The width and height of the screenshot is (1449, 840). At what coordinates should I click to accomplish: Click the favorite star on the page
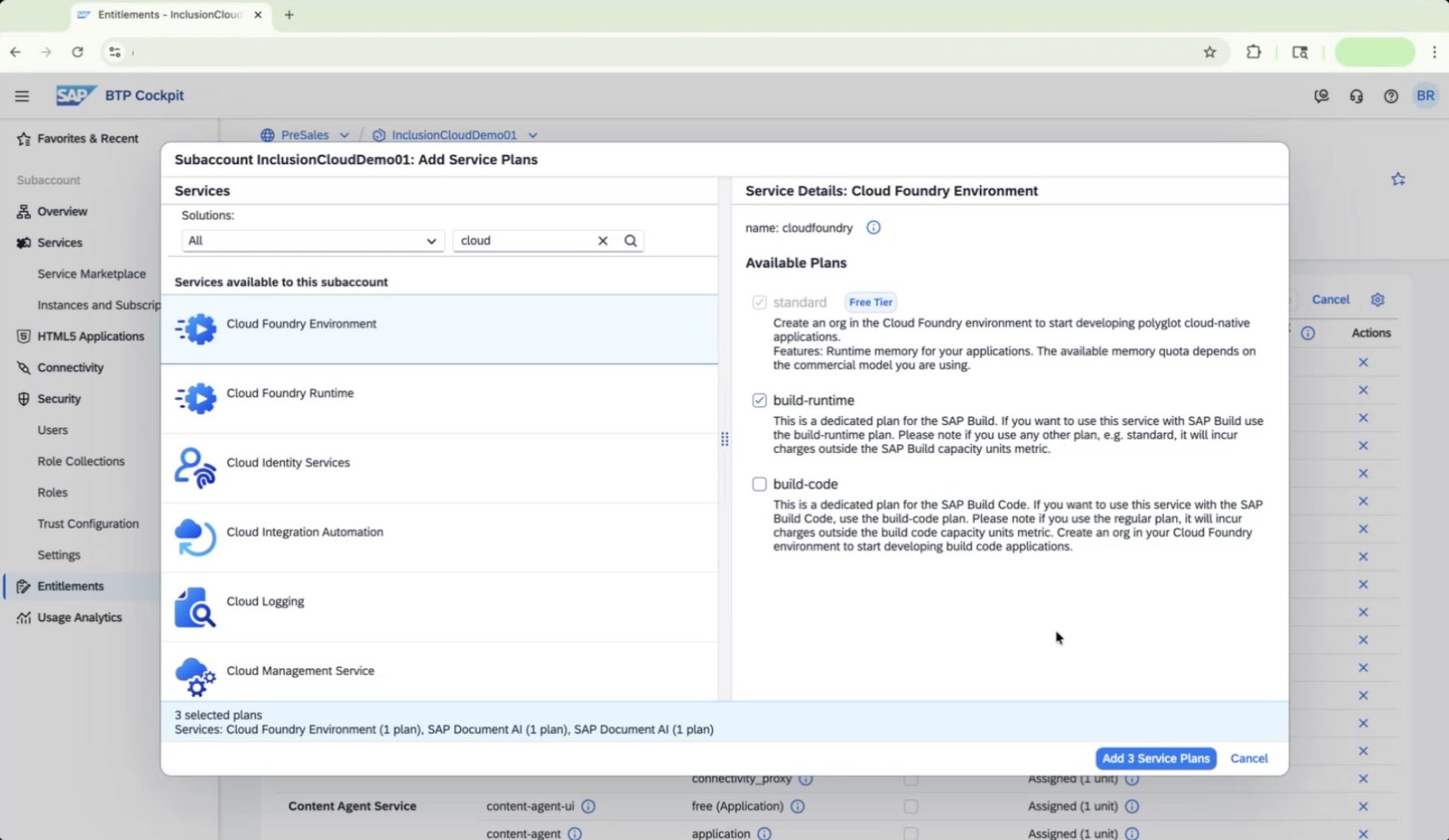tap(1398, 179)
